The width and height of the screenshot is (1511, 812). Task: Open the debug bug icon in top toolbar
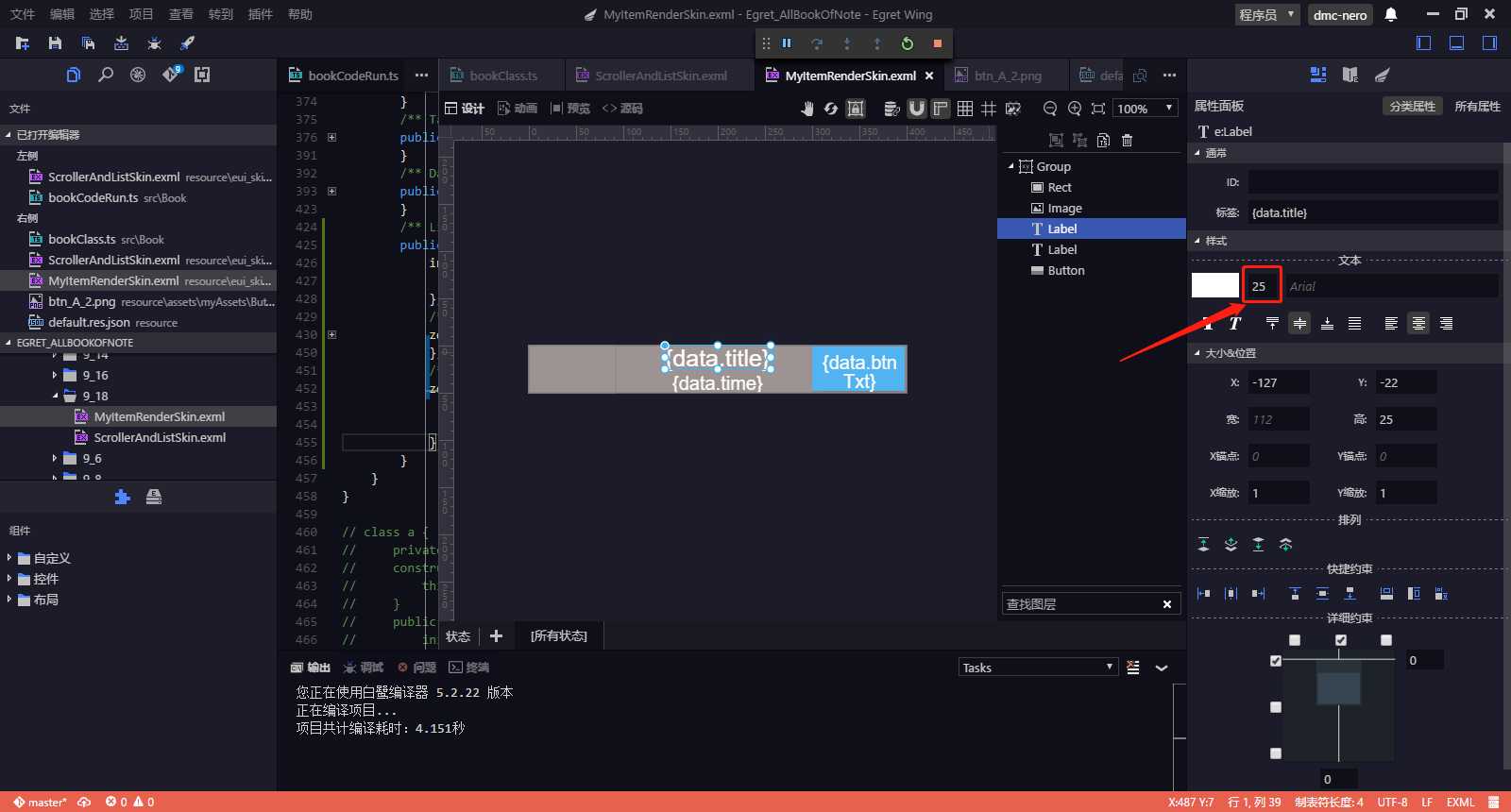(x=155, y=43)
